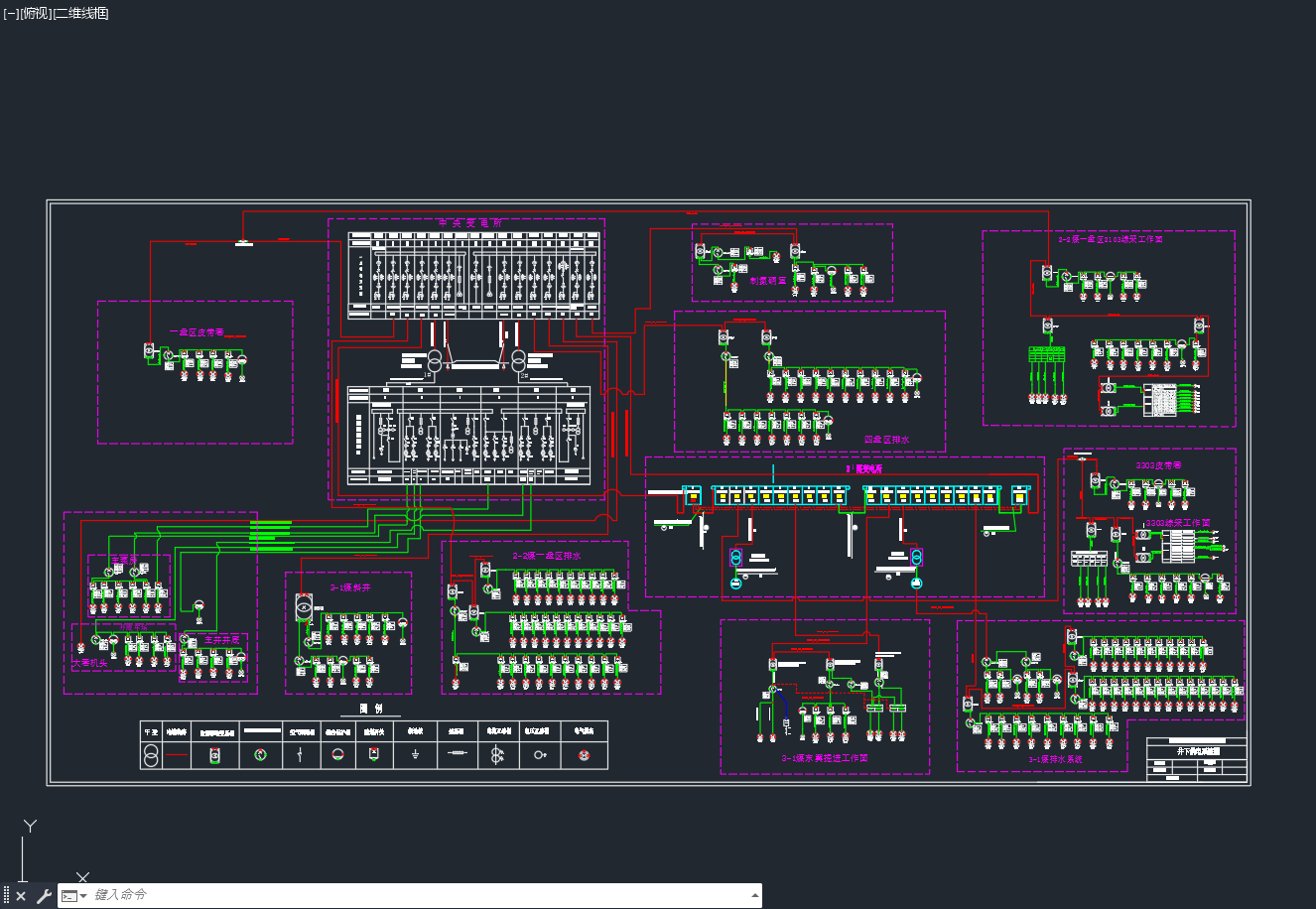Select the ground symbol in legend
Viewport: 1316px width, 909px height.
pos(416,755)
